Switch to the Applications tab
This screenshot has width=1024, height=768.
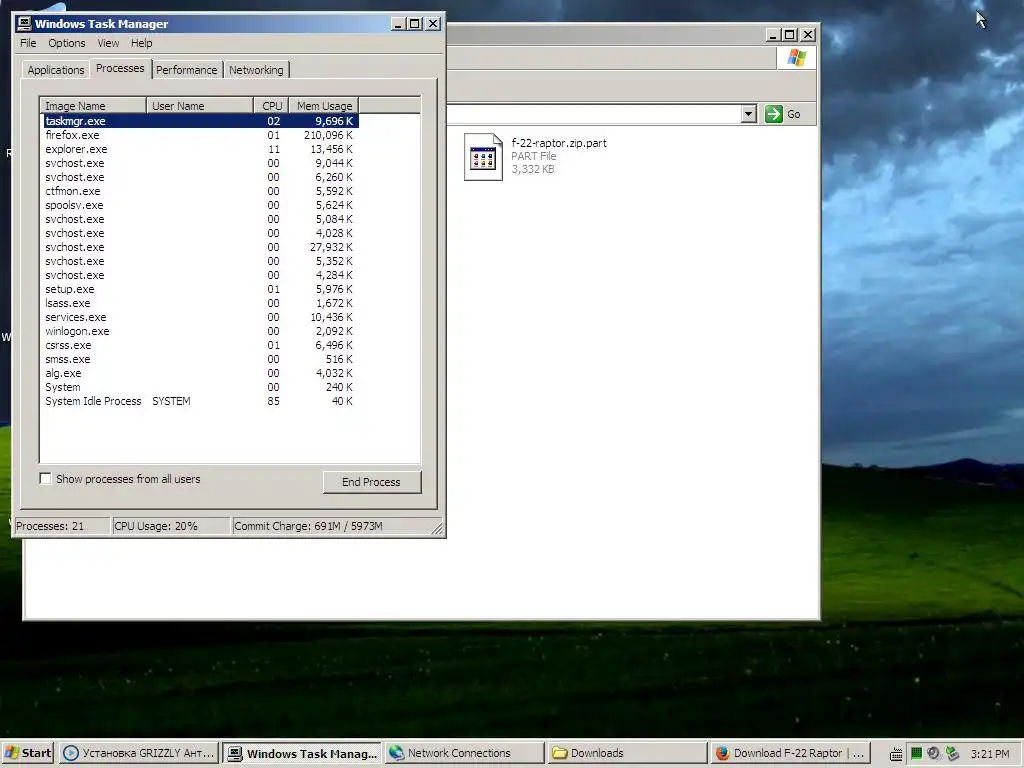pos(56,70)
